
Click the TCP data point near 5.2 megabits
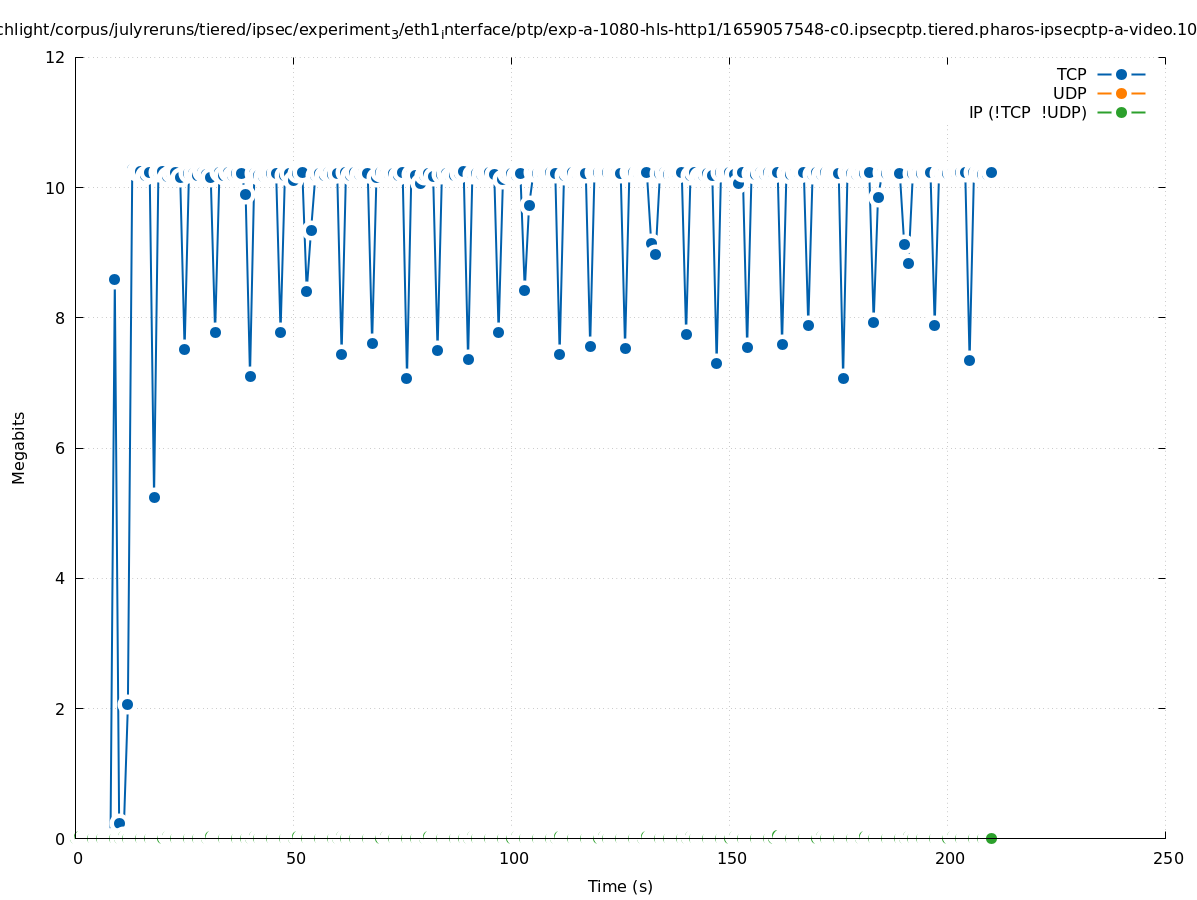[x=154, y=497]
